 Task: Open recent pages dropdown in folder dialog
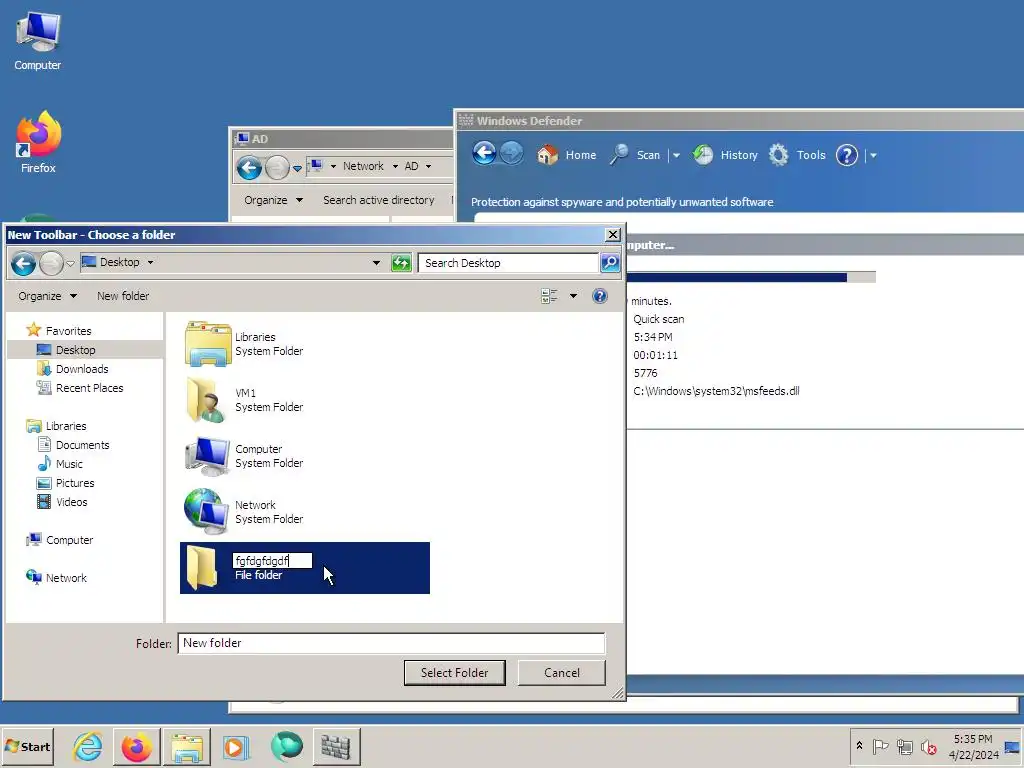click(x=70, y=264)
